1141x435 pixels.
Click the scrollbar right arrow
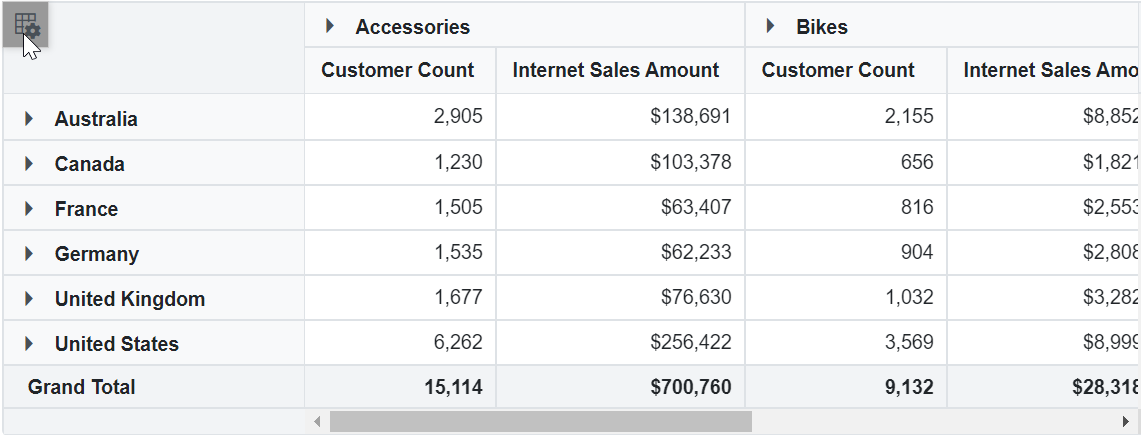click(x=1125, y=422)
